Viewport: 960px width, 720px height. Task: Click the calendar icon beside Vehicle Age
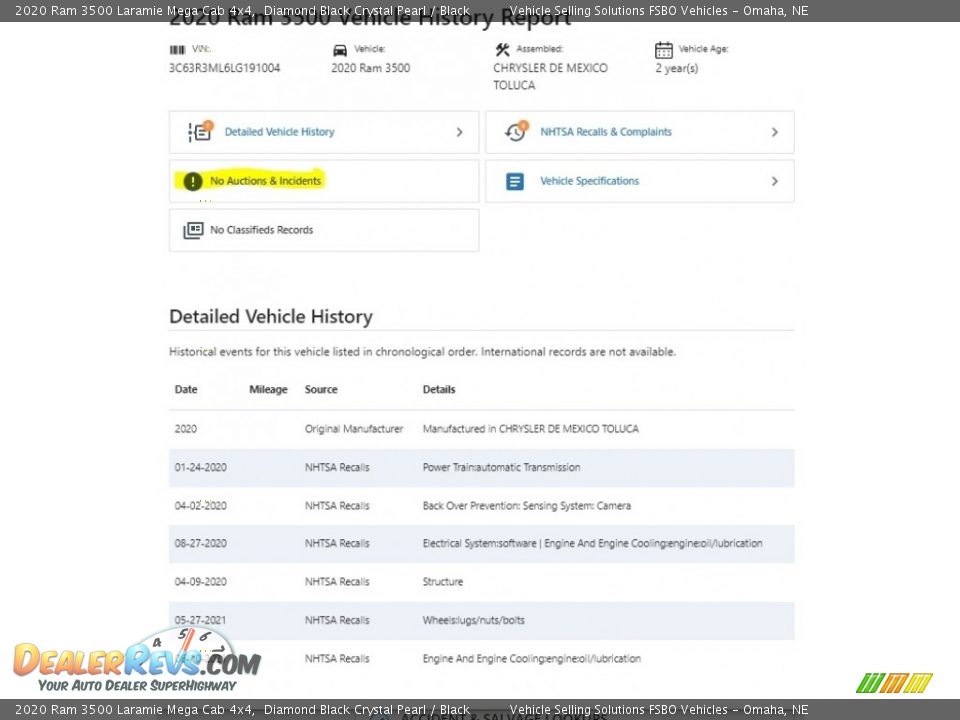(x=664, y=50)
